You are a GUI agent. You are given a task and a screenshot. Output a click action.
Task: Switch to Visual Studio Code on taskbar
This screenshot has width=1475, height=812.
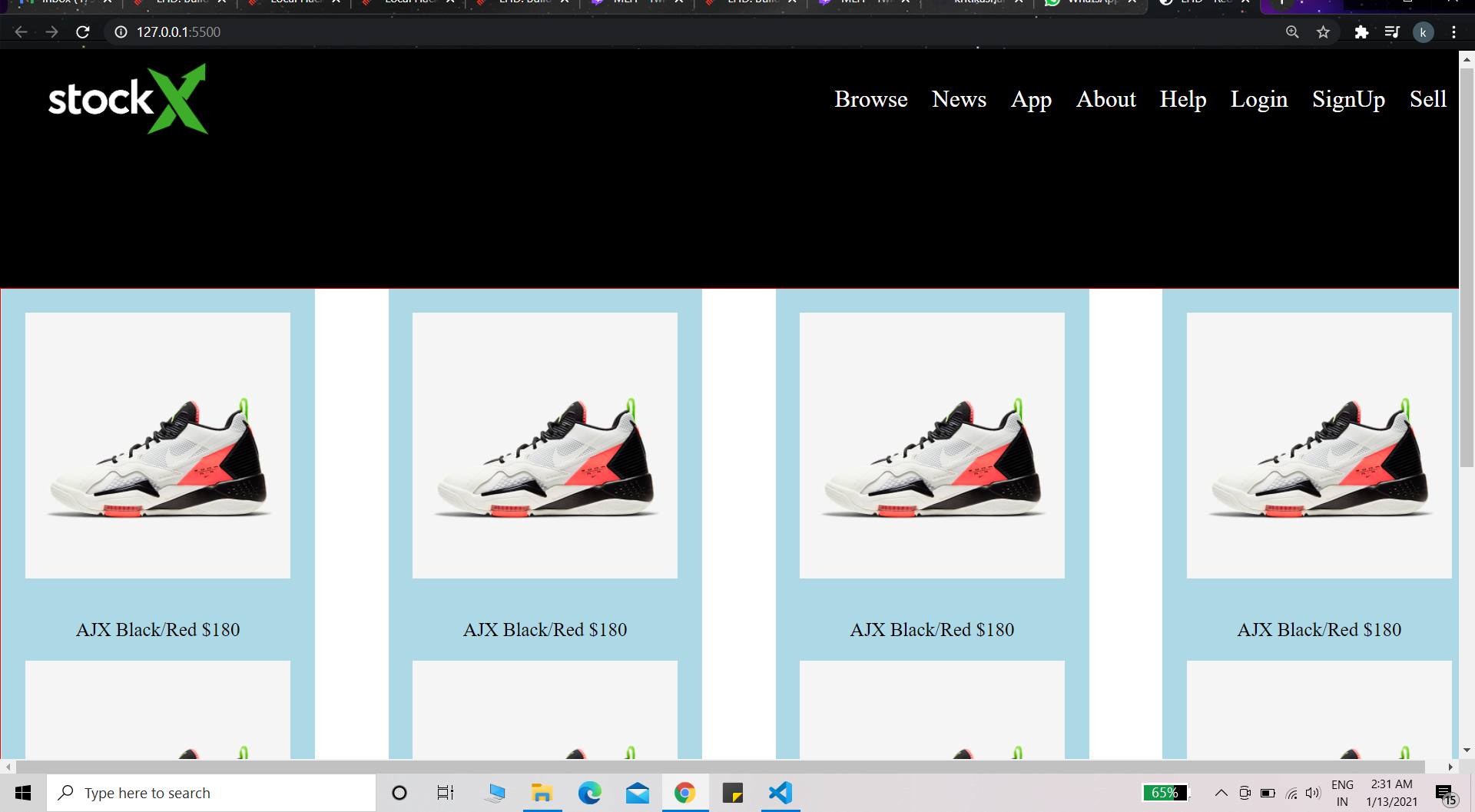click(x=781, y=793)
